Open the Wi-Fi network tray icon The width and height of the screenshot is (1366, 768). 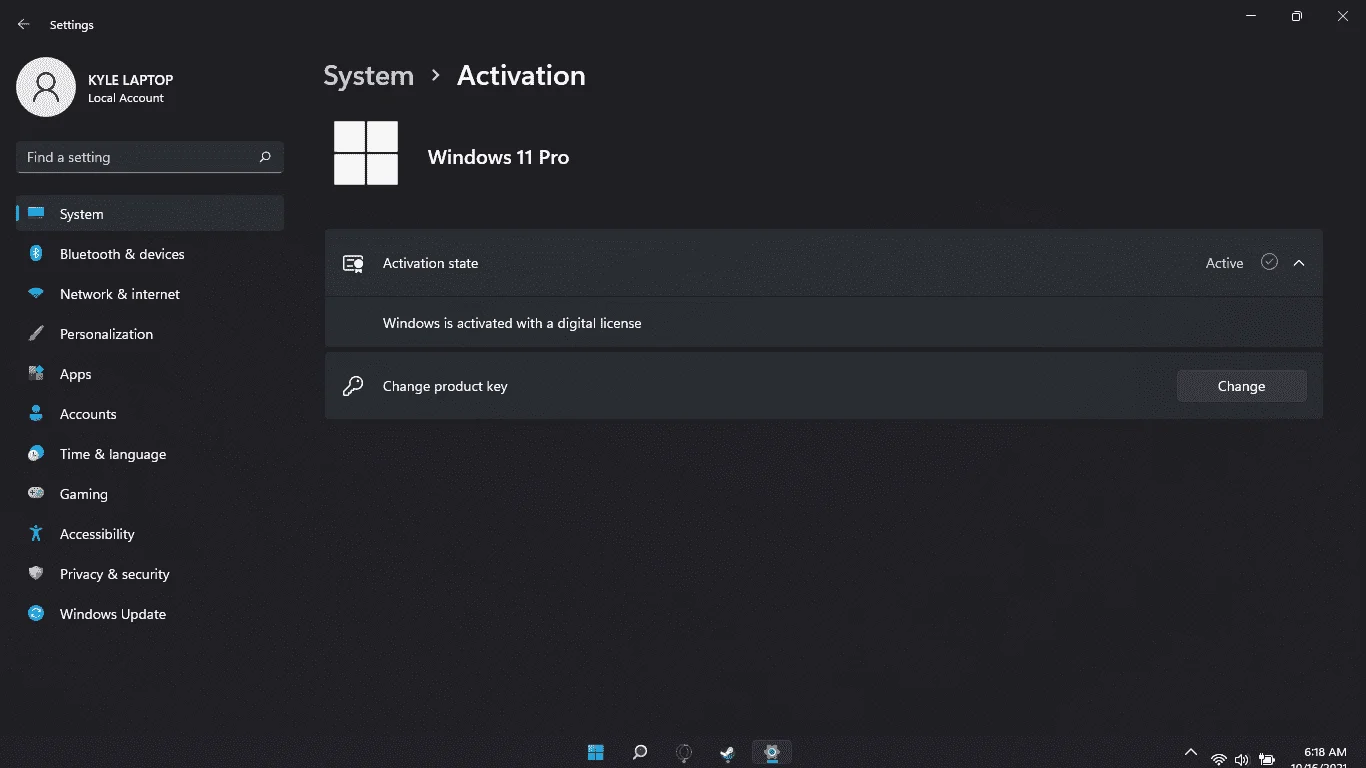click(1218, 759)
